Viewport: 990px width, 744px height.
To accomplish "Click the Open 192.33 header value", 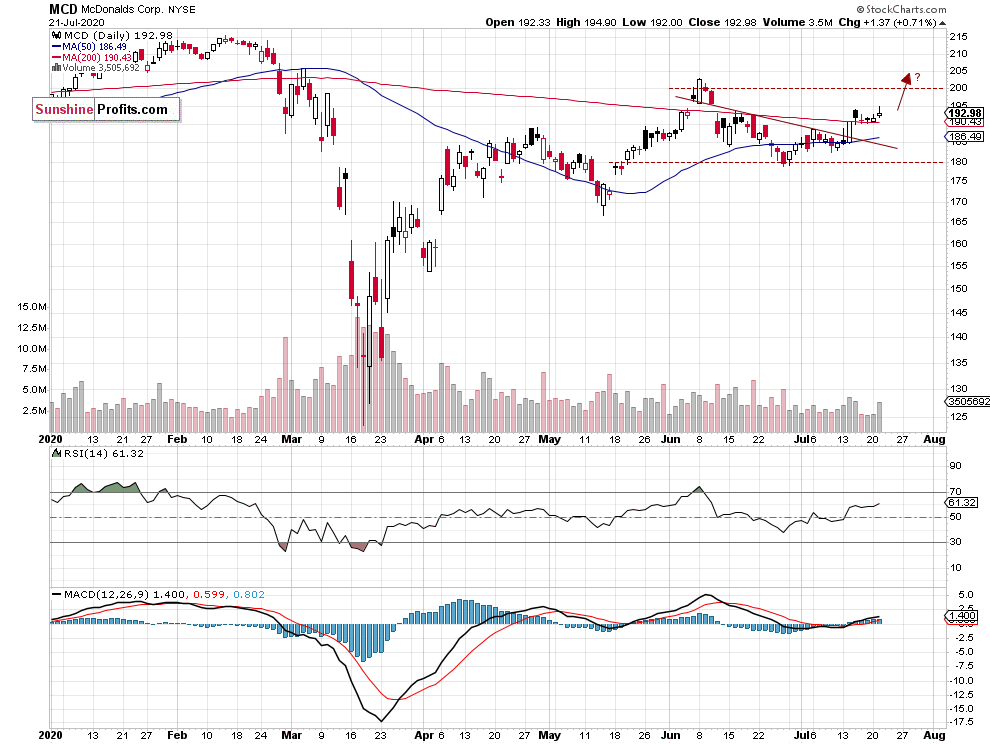I will pos(518,22).
